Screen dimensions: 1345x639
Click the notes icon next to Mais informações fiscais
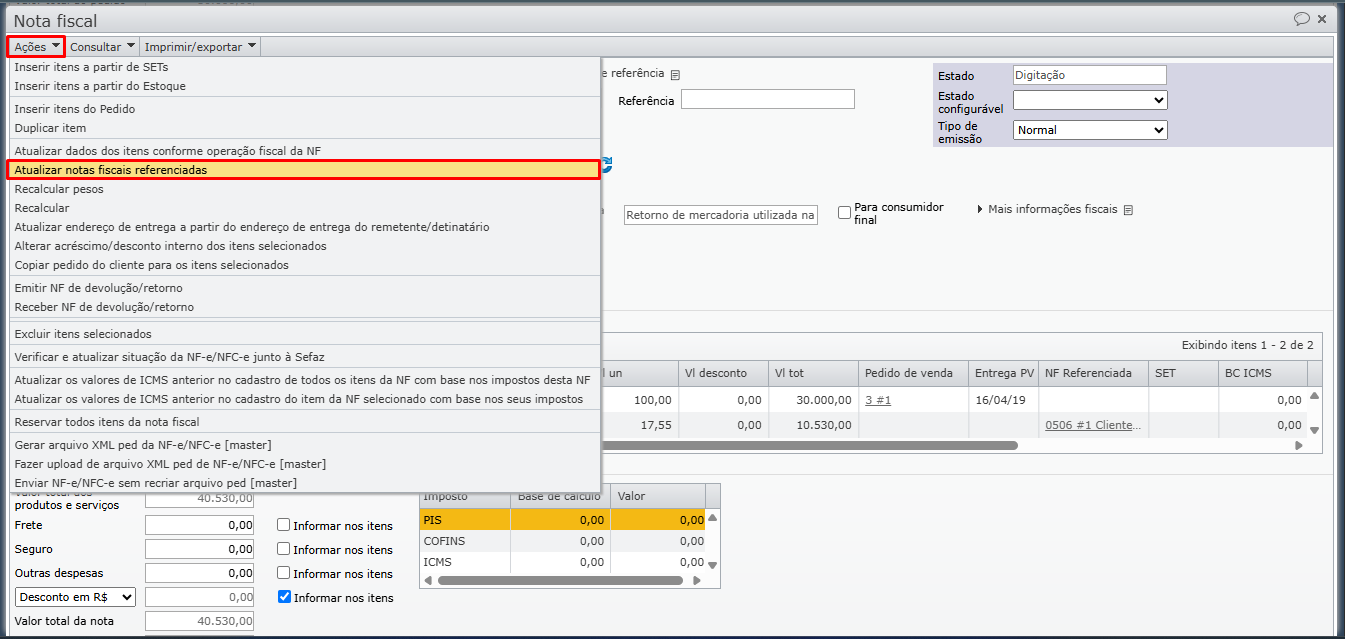[x=1128, y=210]
